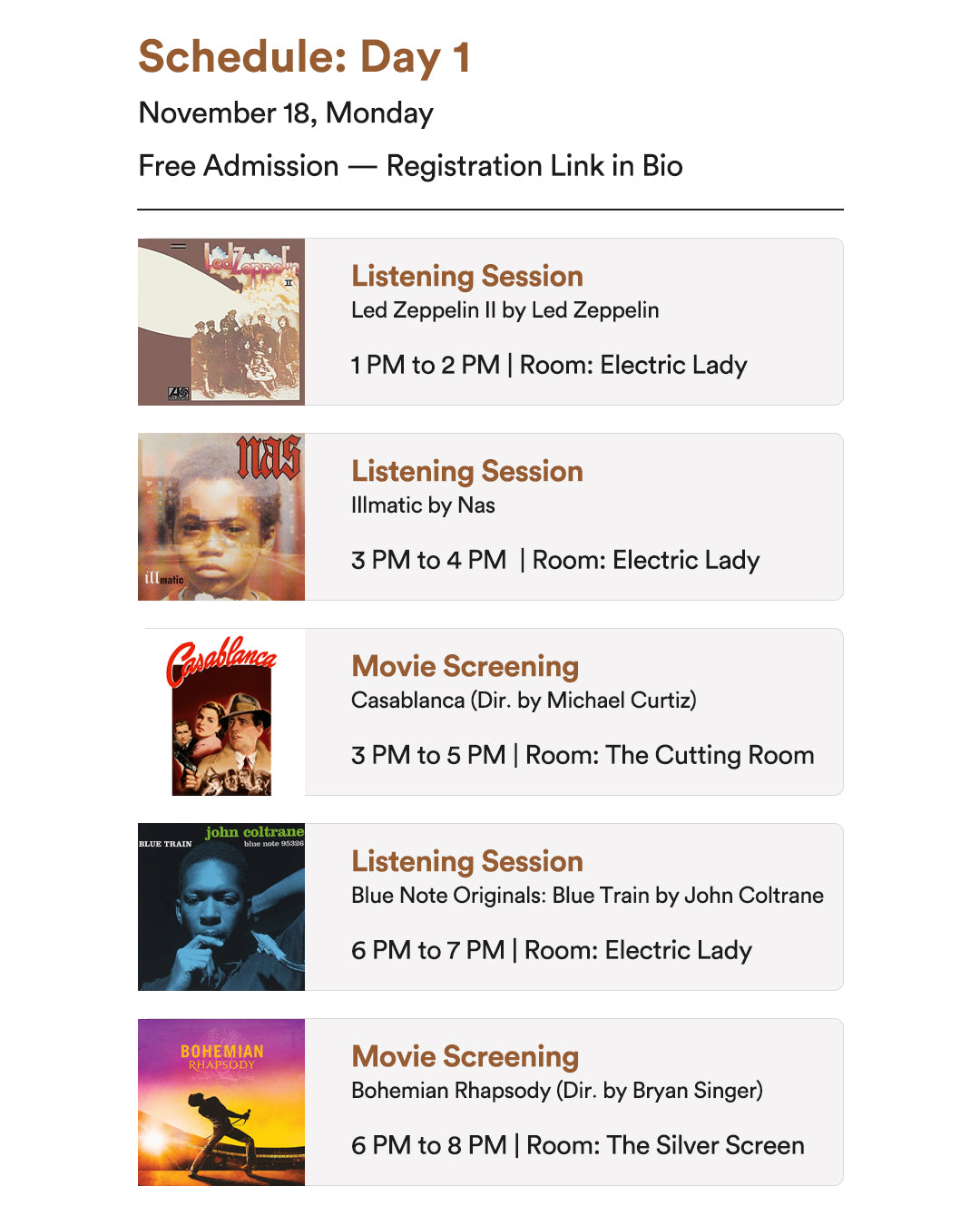Screen dimensions: 980x1225
Task: Open the Casablanca Movie Screening heading
Action: tap(465, 666)
